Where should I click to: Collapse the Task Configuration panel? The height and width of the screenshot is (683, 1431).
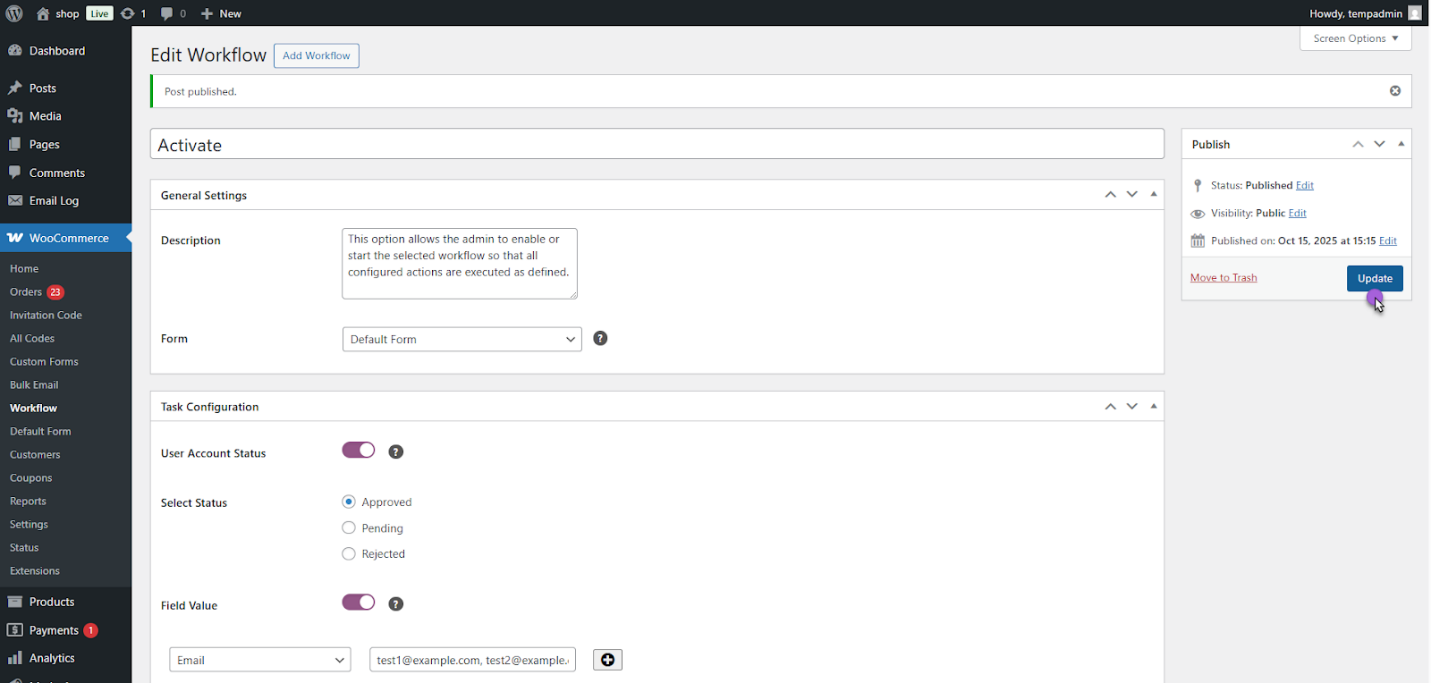(x=1153, y=406)
